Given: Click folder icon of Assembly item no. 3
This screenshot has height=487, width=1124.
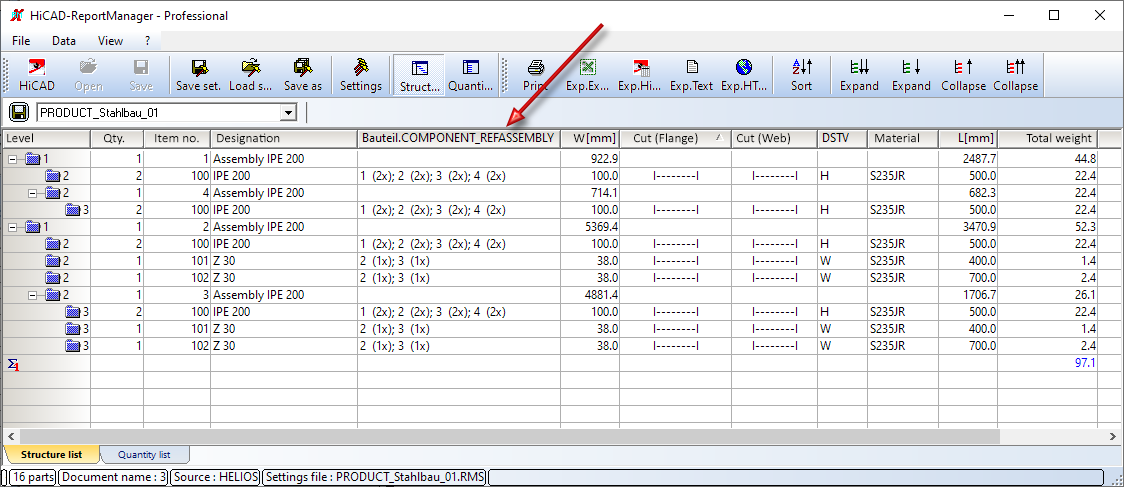Looking at the screenshot, I should pyautogui.click(x=52, y=295).
